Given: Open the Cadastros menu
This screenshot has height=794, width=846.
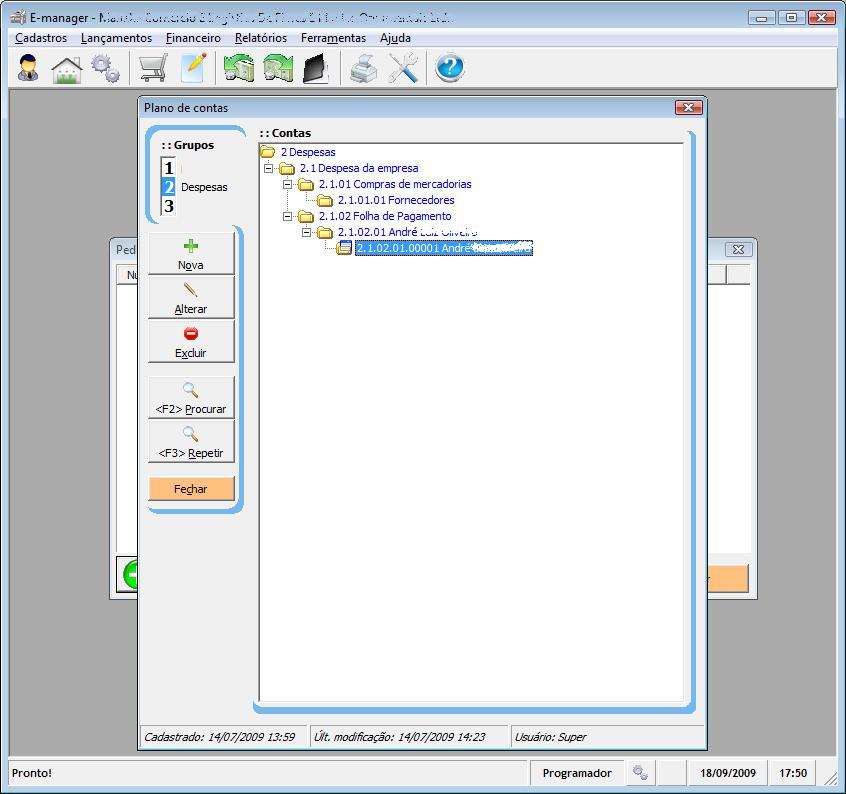Looking at the screenshot, I should coord(41,38).
